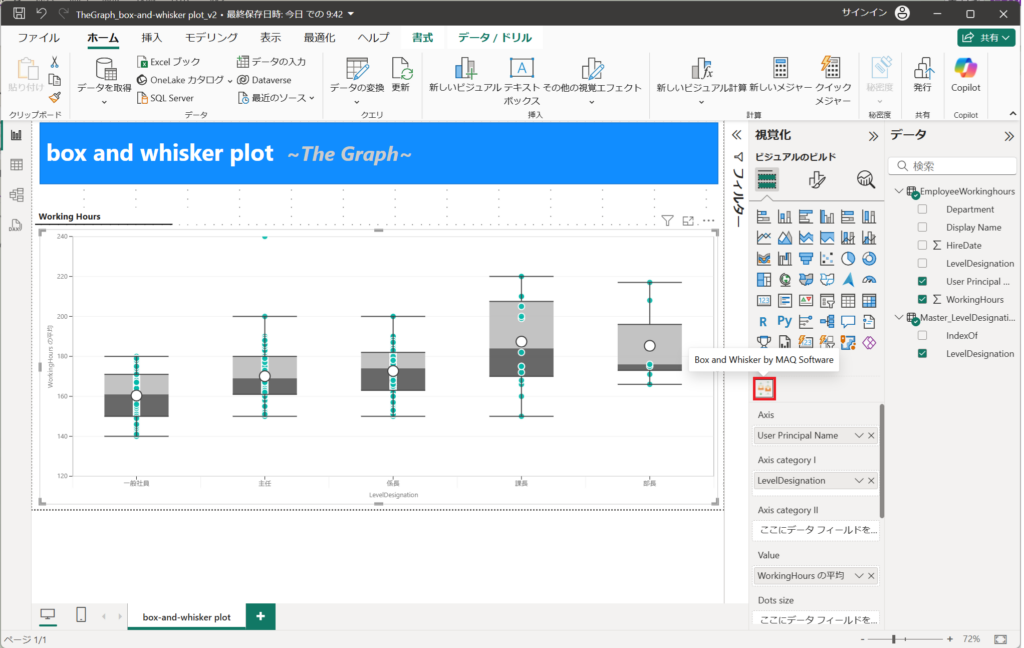The height and width of the screenshot is (648, 1024).
Task: Uncheck the WorkingHours field checkbox
Action: coord(923,299)
